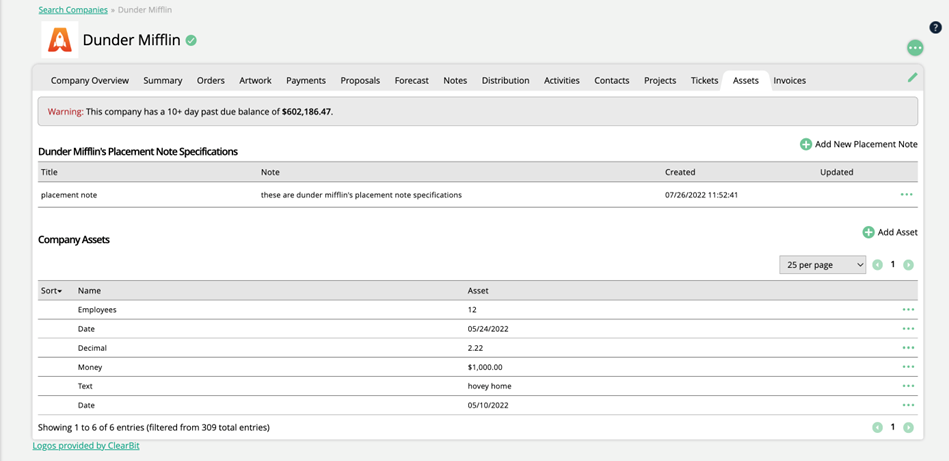
Task: Open options for Date 05/10/2022 row
Action: coord(908,405)
